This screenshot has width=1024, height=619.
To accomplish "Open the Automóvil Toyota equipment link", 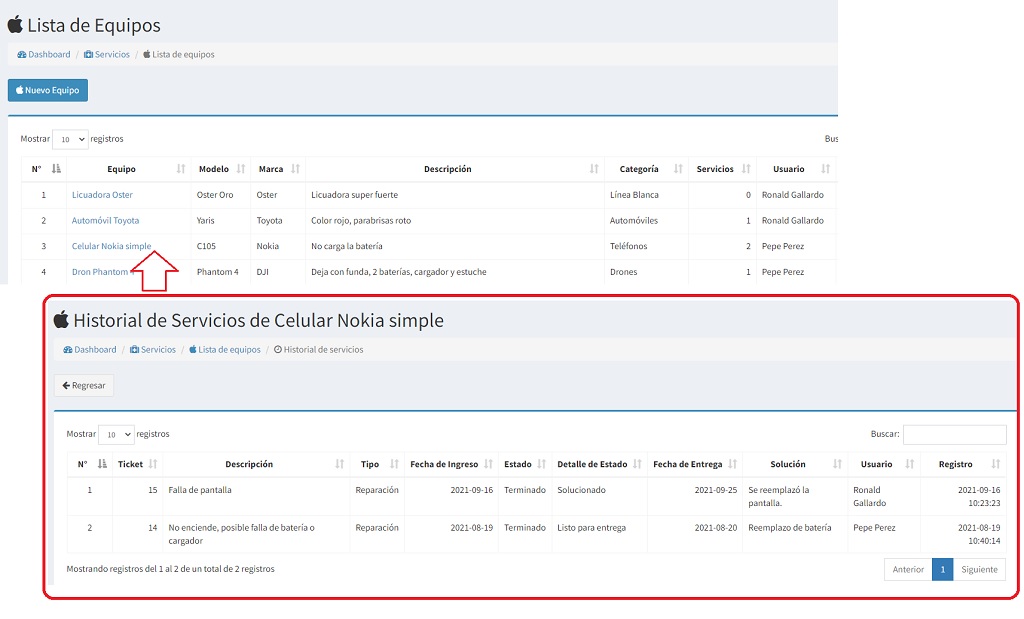I will pos(105,220).
